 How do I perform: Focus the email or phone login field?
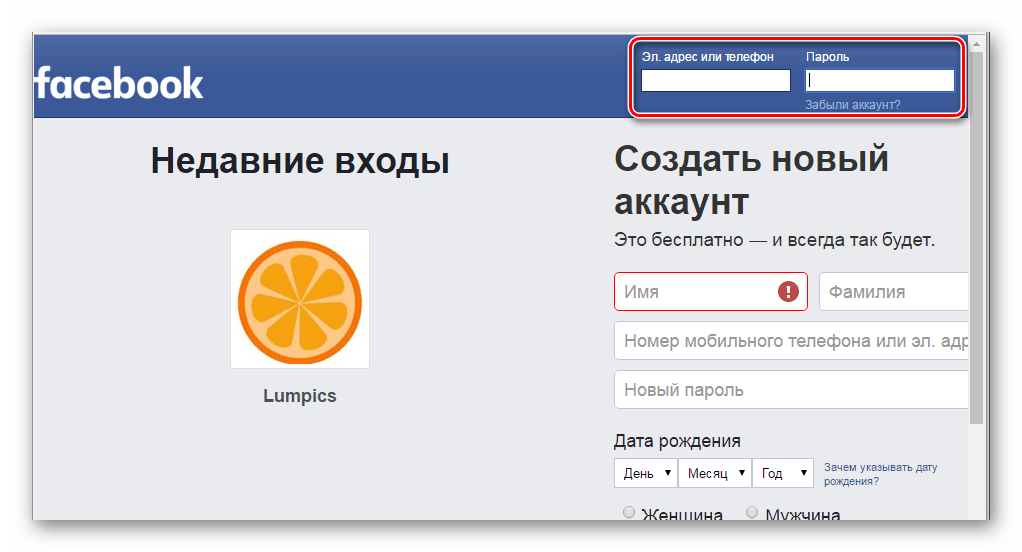click(x=716, y=80)
